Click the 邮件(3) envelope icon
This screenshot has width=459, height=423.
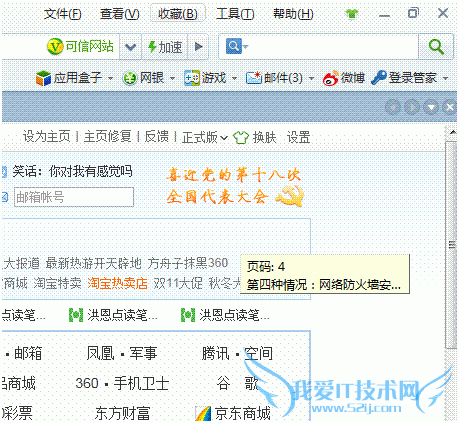pos(254,78)
